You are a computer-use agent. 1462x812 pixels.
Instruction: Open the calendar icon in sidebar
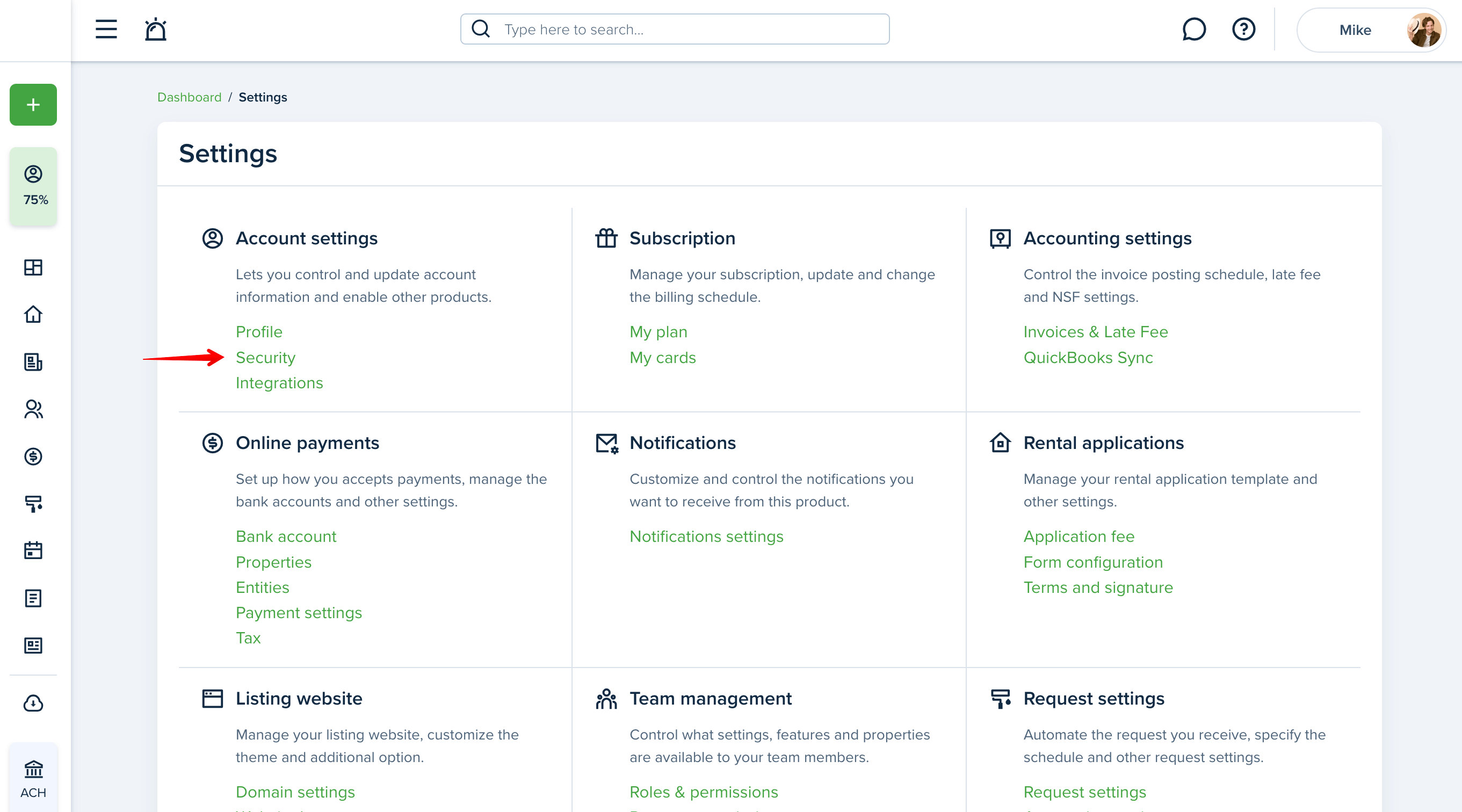tap(33, 550)
